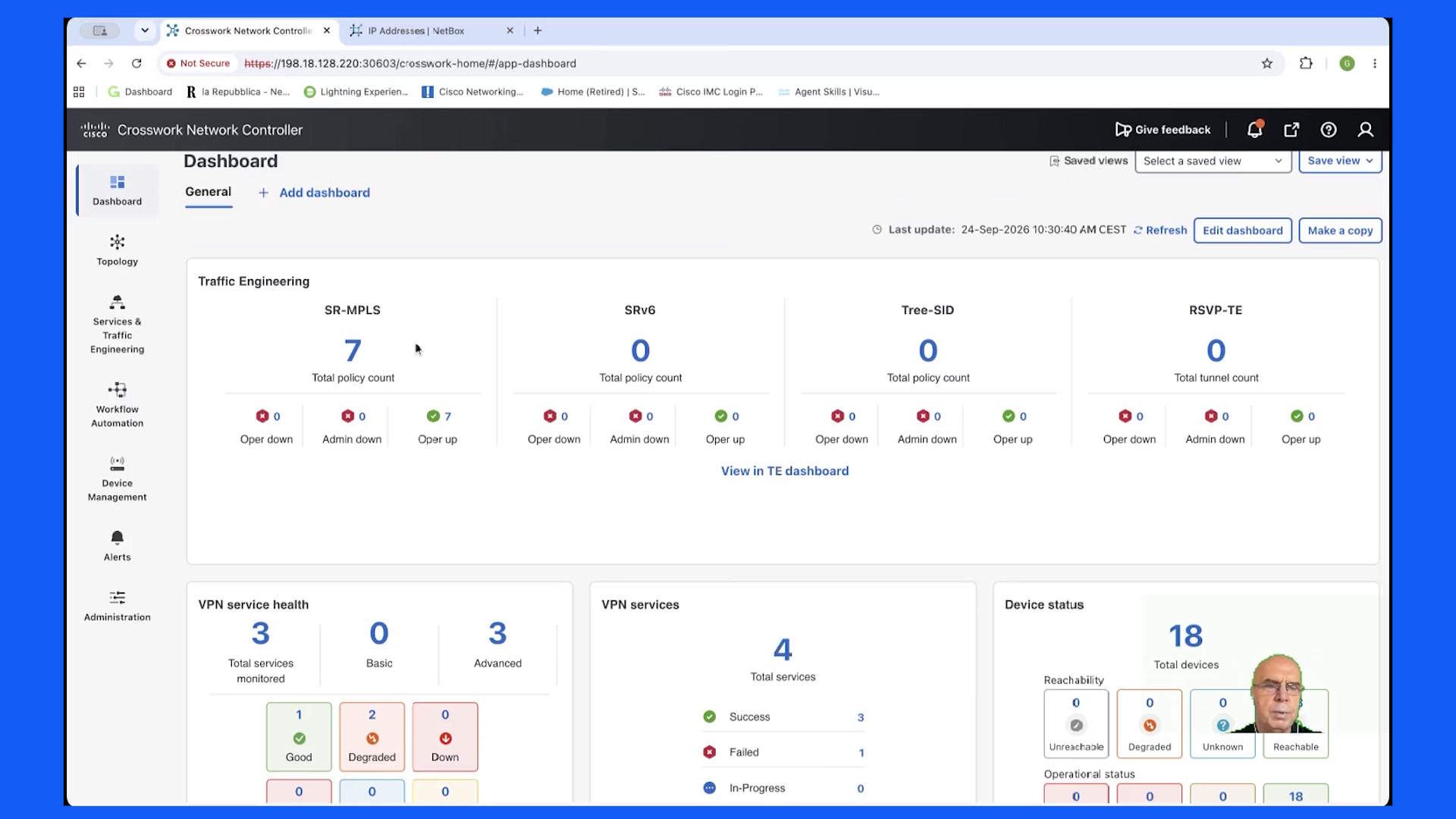Viewport: 1456px width, 819px height.
Task: Open a new browser tab
Action: pos(538,30)
